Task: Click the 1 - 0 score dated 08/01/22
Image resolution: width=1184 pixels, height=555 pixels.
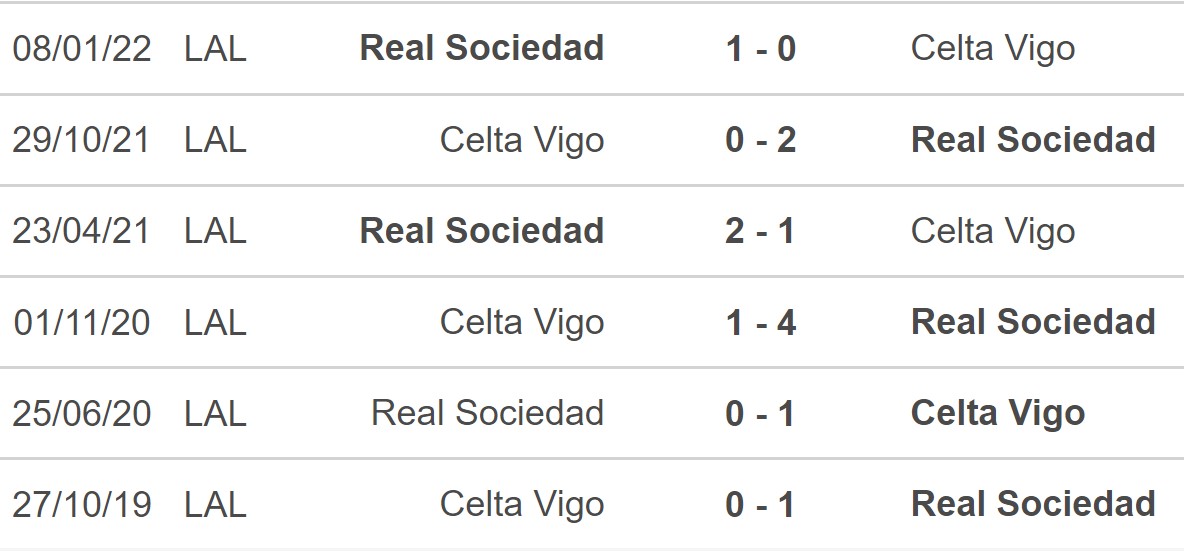Action: pos(760,48)
